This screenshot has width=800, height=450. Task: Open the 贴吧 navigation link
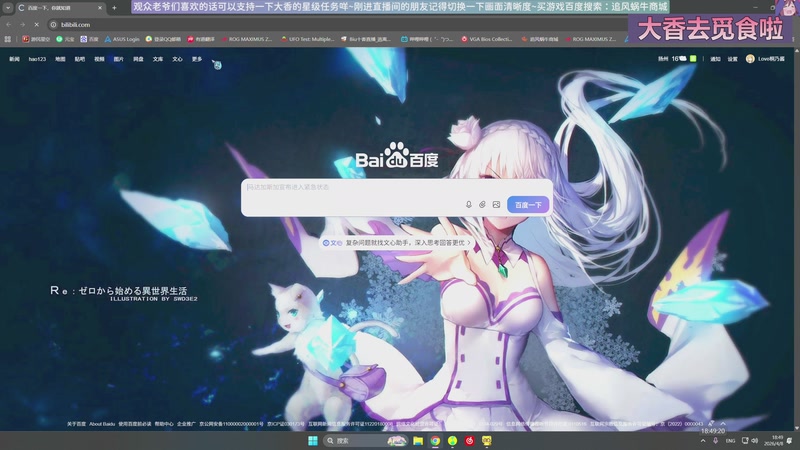80,59
